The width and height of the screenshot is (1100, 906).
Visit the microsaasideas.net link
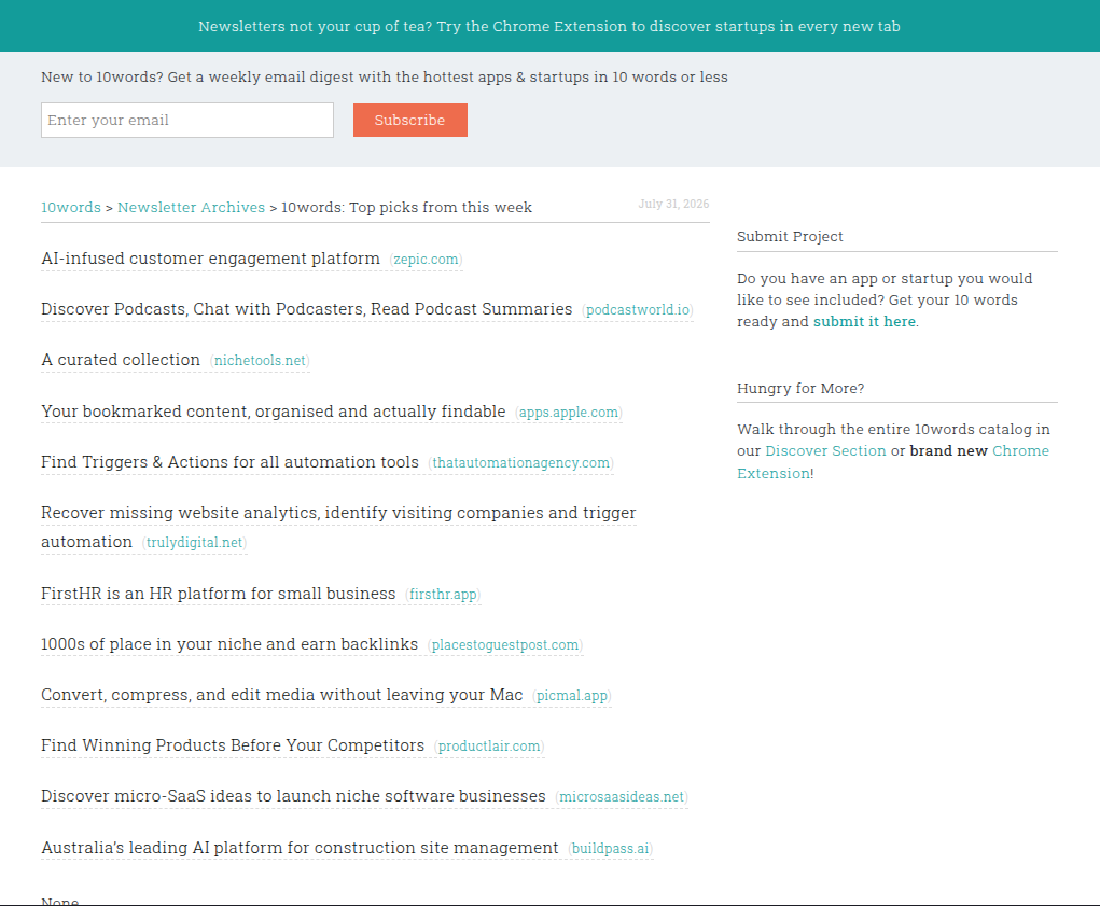pos(621,797)
